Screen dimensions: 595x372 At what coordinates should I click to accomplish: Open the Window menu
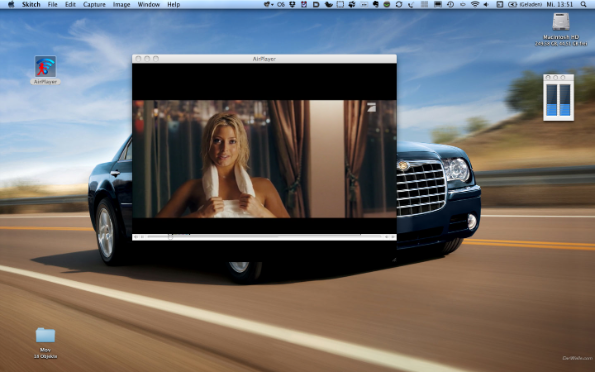point(148,5)
